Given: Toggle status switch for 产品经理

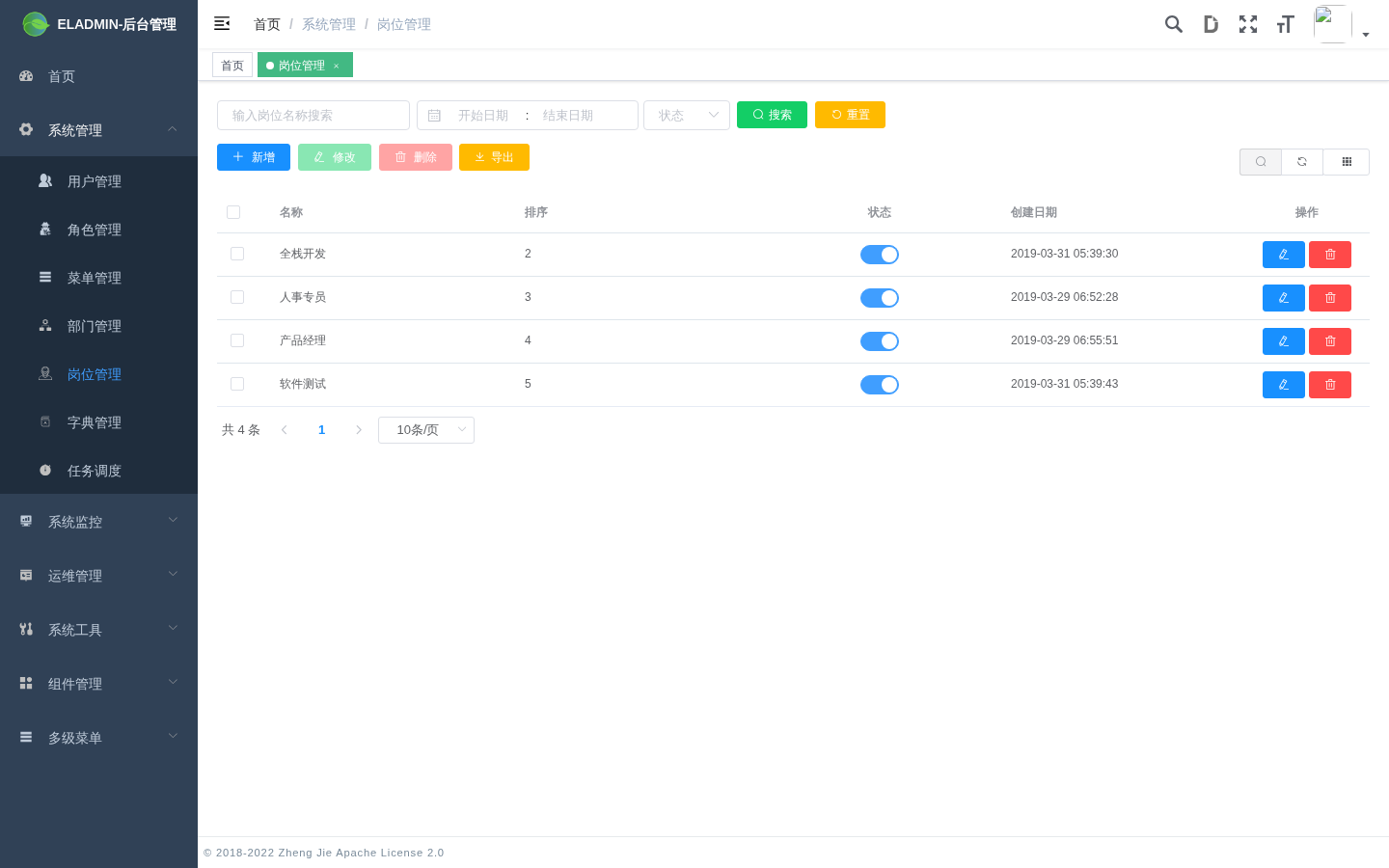Looking at the screenshot, I should (x=880, y=341).
